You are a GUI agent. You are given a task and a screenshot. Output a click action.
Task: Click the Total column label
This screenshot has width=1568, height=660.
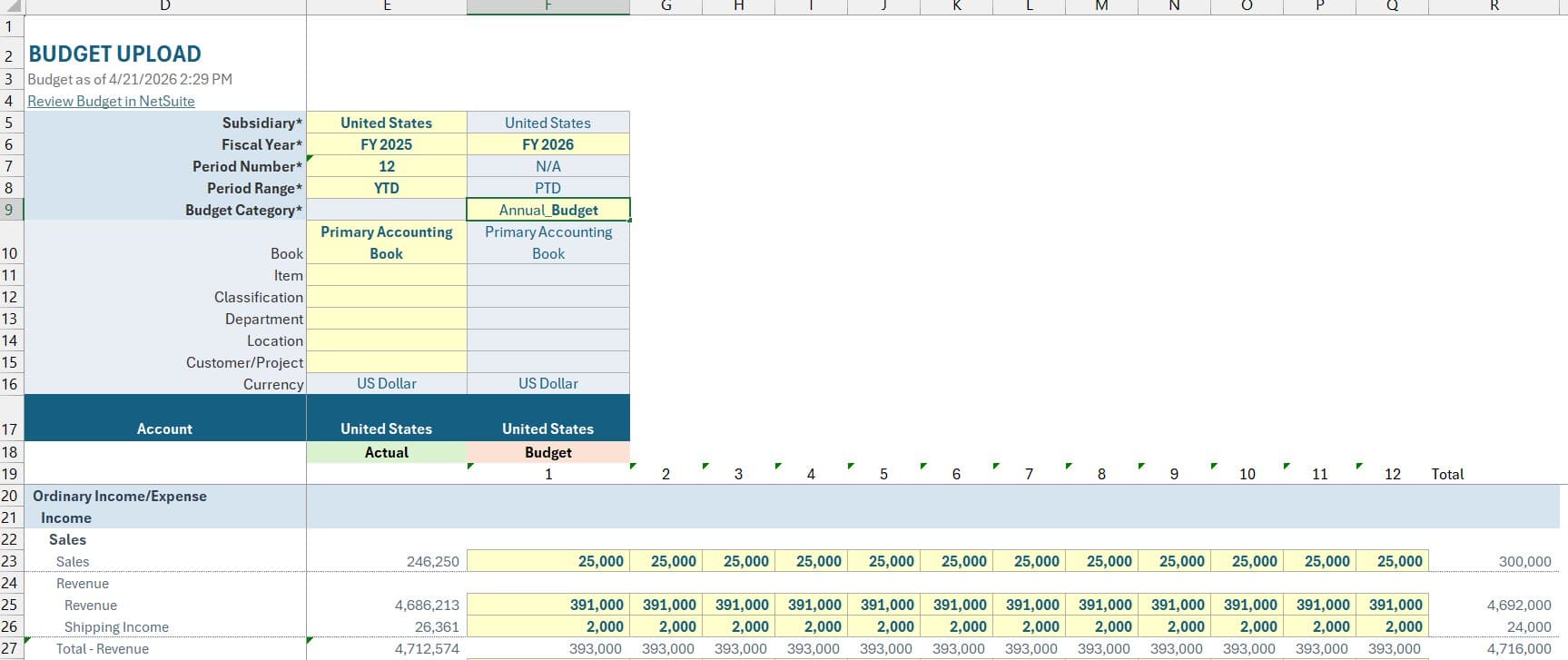click(x=1447, y=474)
